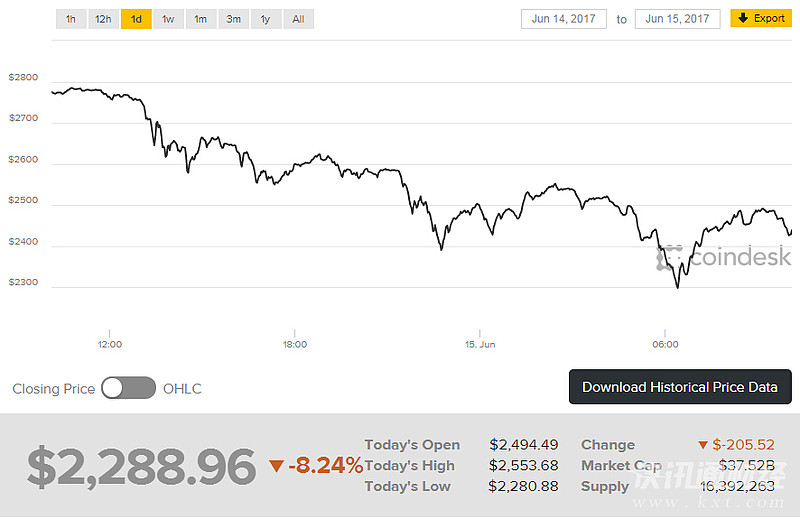Viewport: 800px width, 519px height.
Task: Click the Jun 14, 2017 start date field
Action: pos(563,19)
